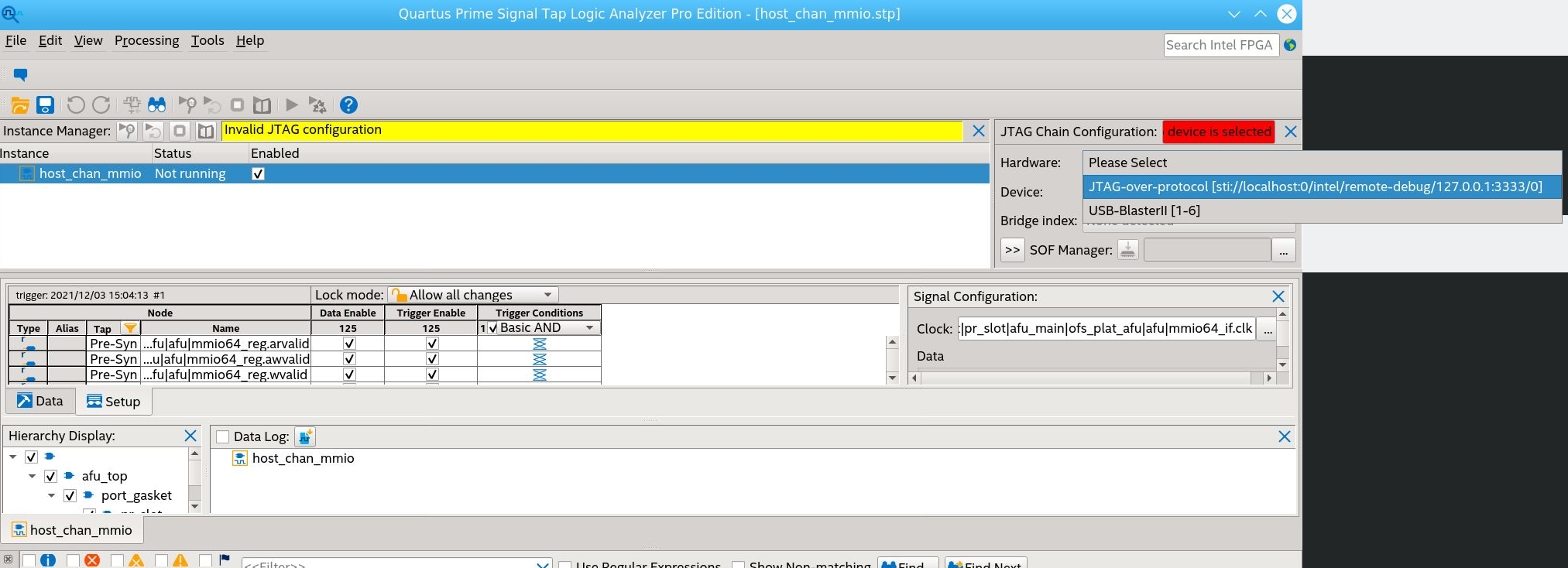This screenshot has height=568, width=1568.
Task: Switch to the Setup tab
Action: (114, 402)
